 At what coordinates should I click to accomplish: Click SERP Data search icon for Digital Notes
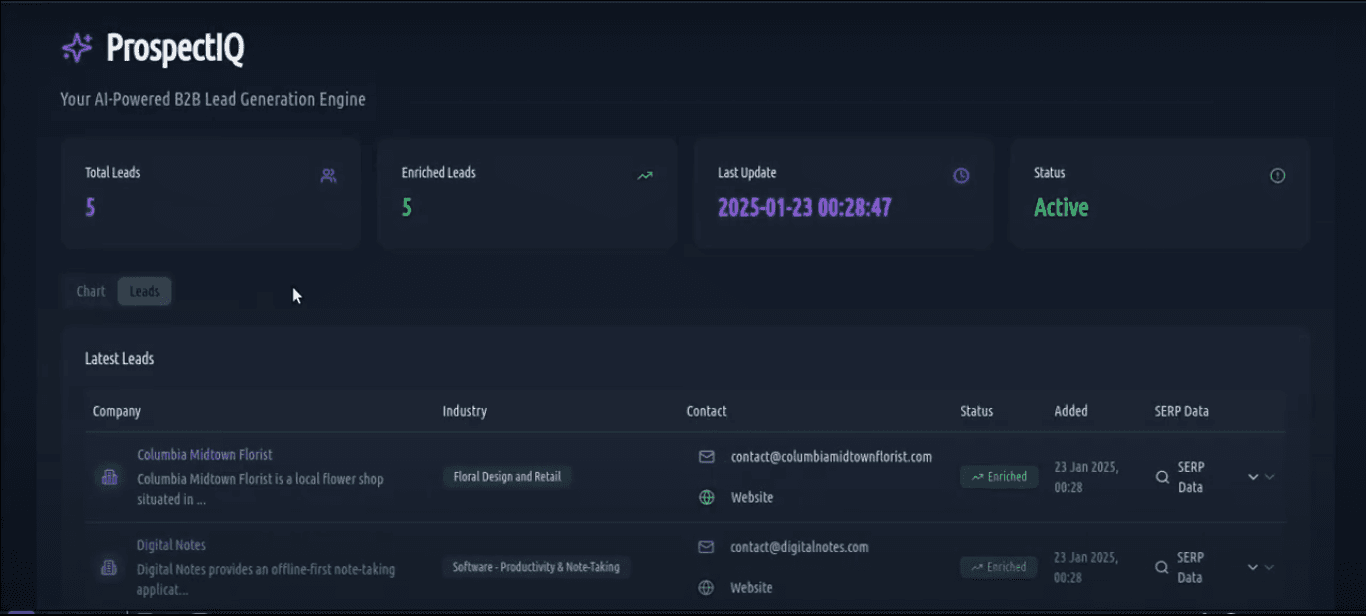(x=1162, y=567)
